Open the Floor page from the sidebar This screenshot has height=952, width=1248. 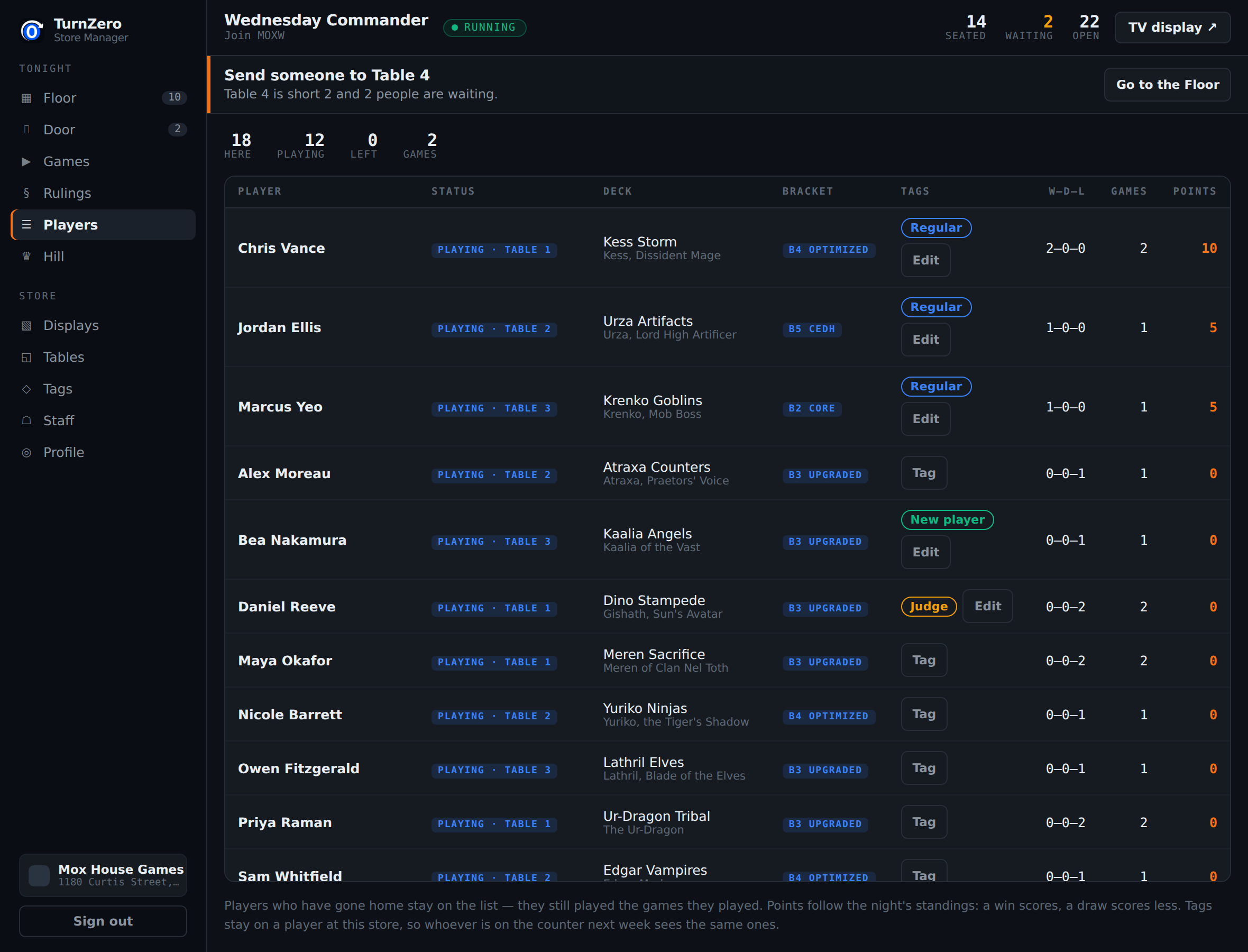pyautogui.click(x=103, y=98)
